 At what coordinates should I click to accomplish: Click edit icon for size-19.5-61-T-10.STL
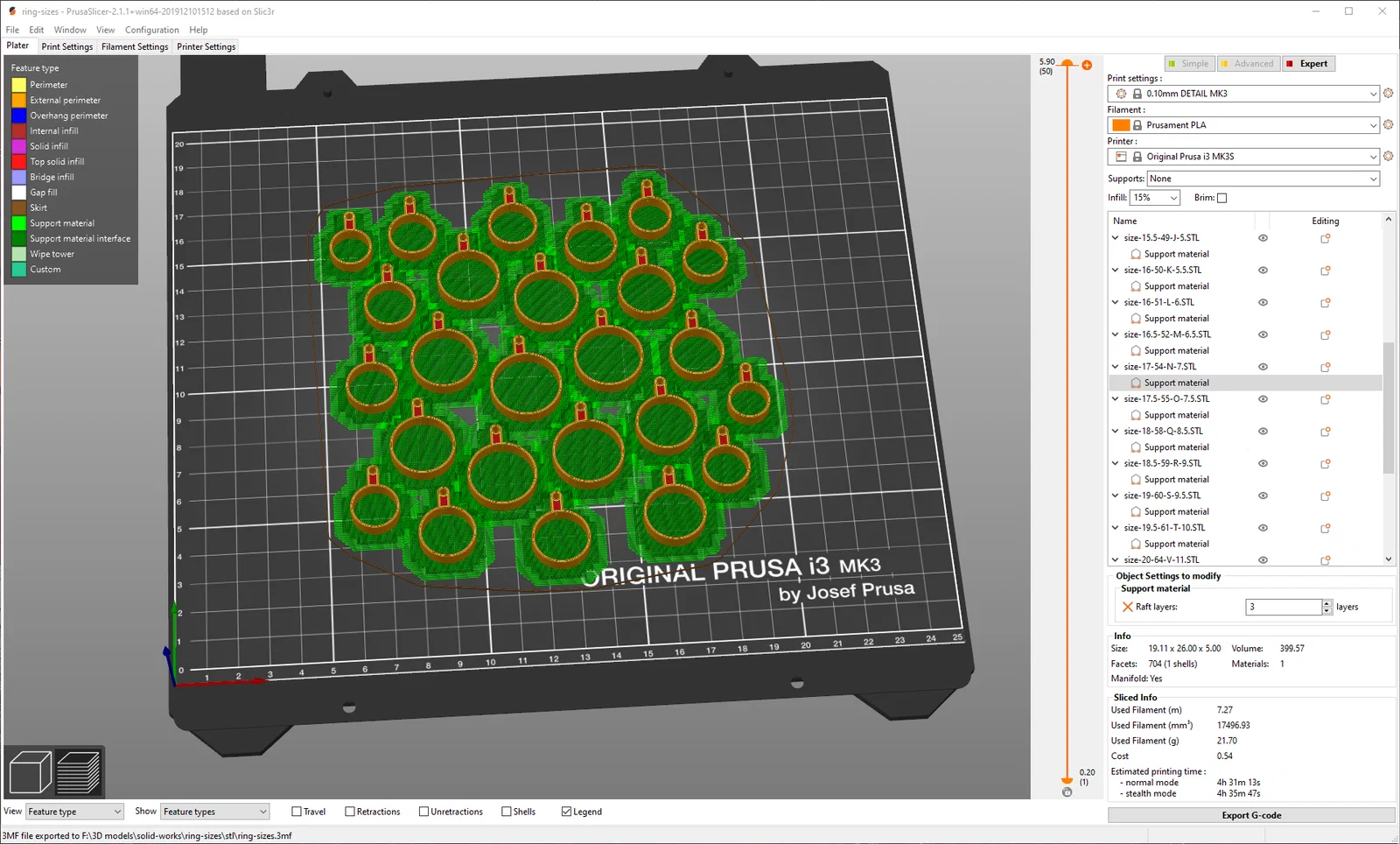click(x=1326, y=528)
